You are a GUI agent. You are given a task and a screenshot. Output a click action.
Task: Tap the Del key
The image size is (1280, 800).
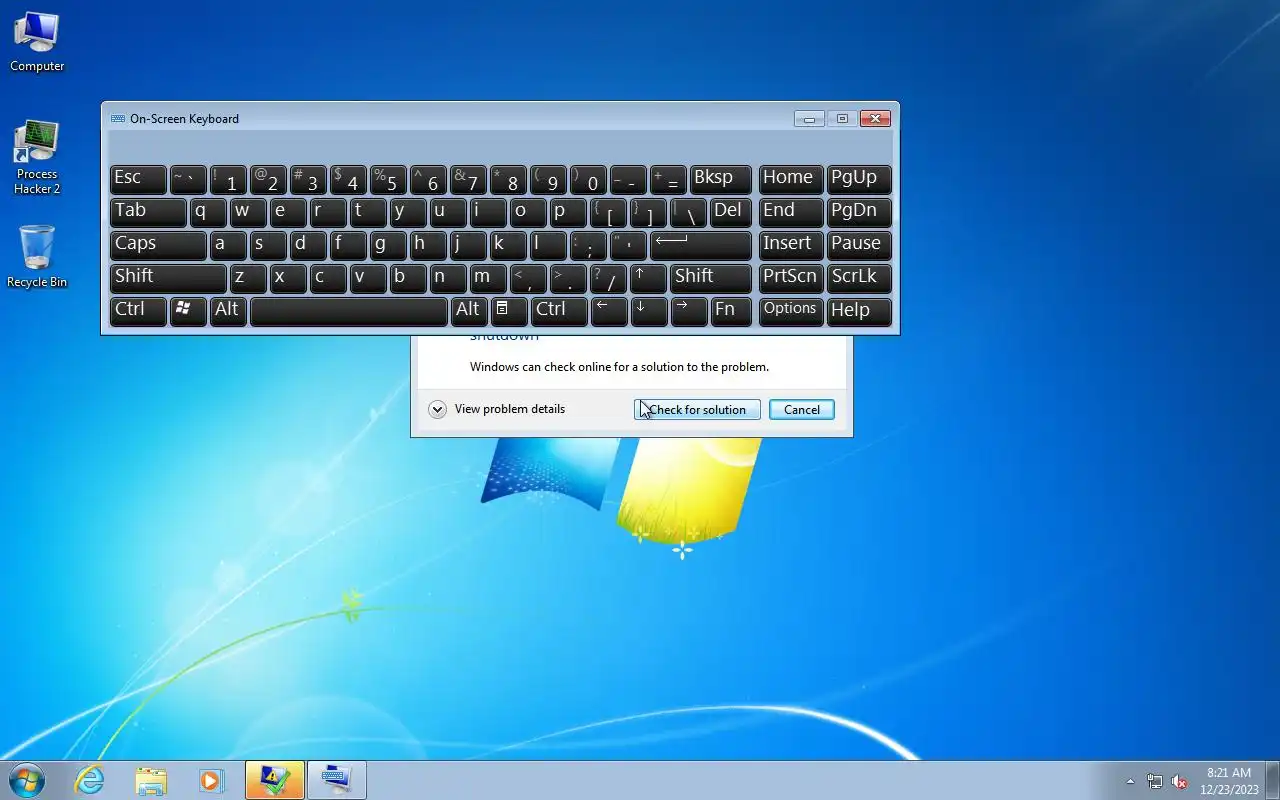pos(730,212)
